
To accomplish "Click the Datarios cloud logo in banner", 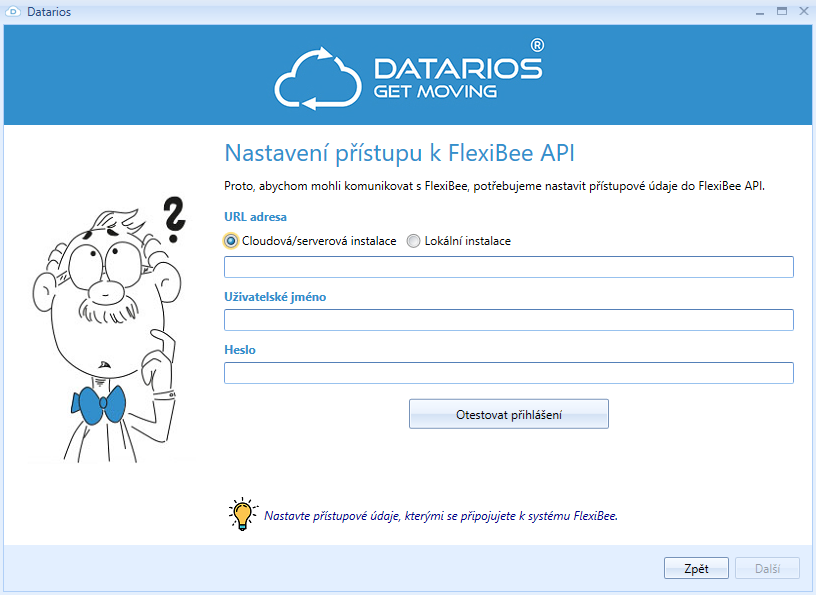I will click(316, 76).
